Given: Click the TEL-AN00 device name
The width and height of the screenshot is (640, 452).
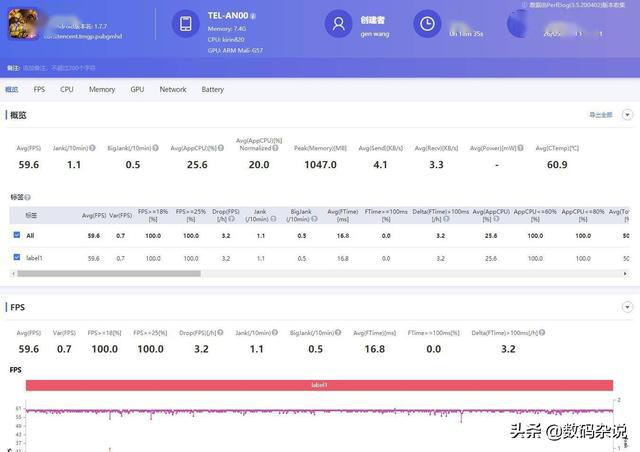Looking at the screenshot, I should (228, 16).
